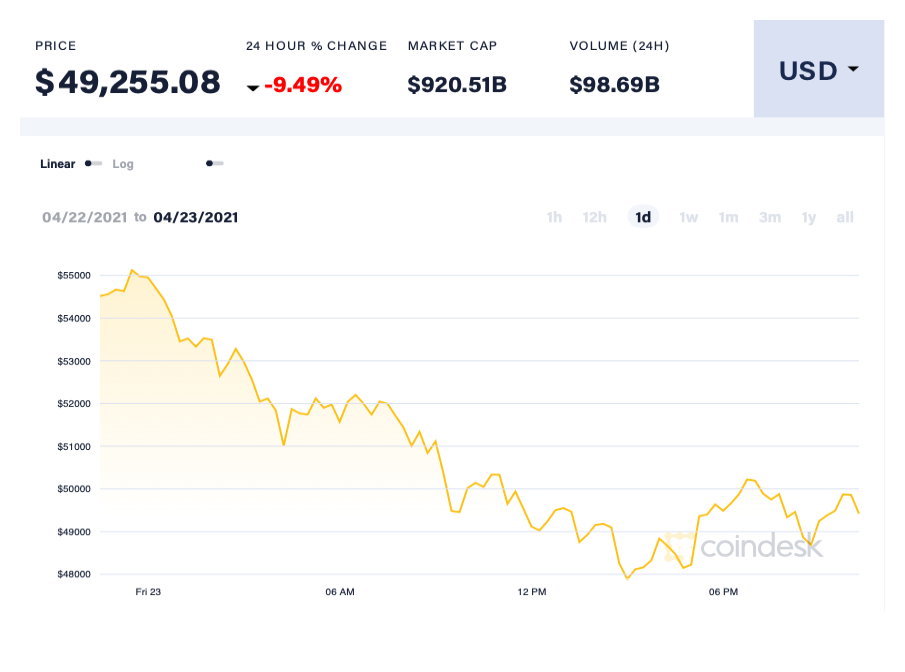Screen dimensions: 905x672
Task: Reselect the active 1d range
Action: pyautogui.click(x=643, y=217)
